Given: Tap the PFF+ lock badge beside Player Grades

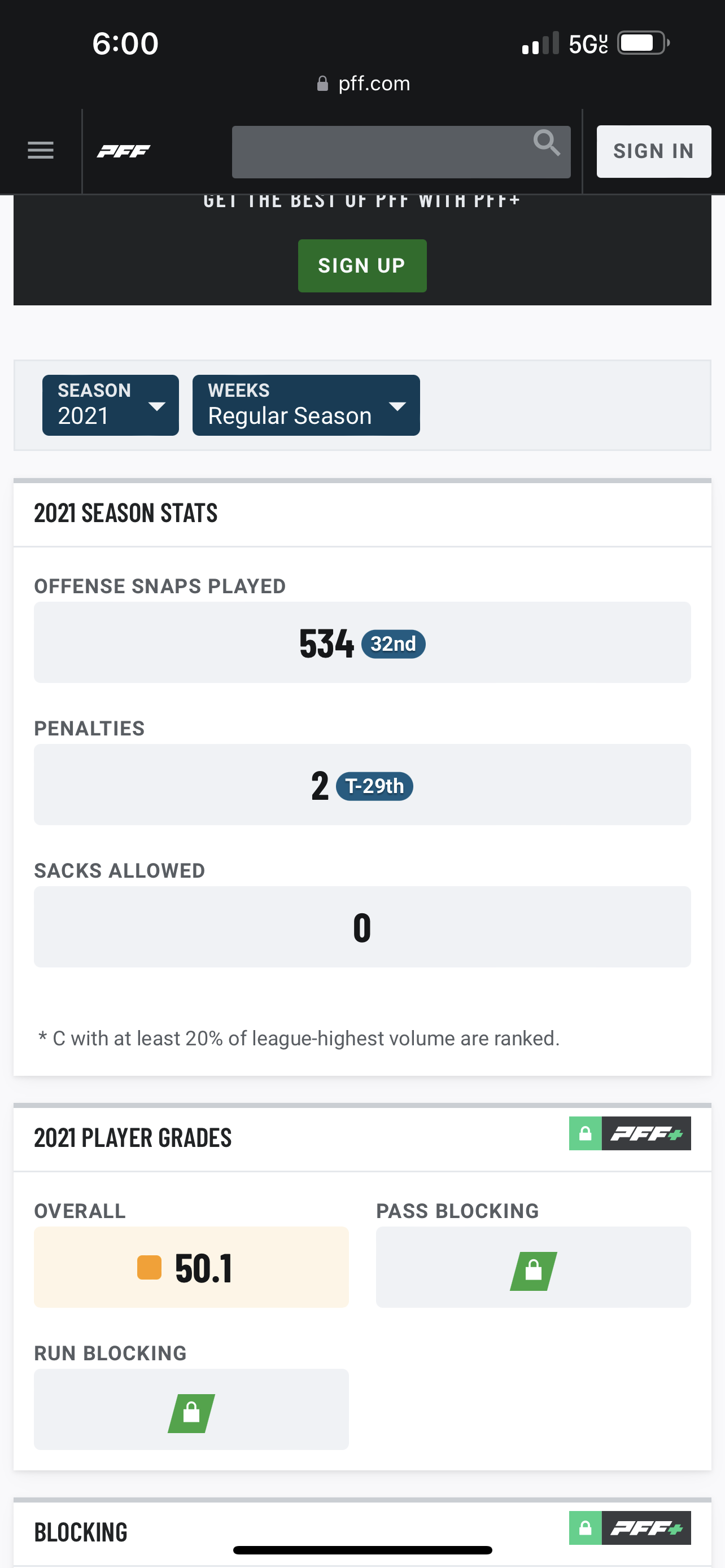Looking at the screenshot, I should (x=630, y=1133).
